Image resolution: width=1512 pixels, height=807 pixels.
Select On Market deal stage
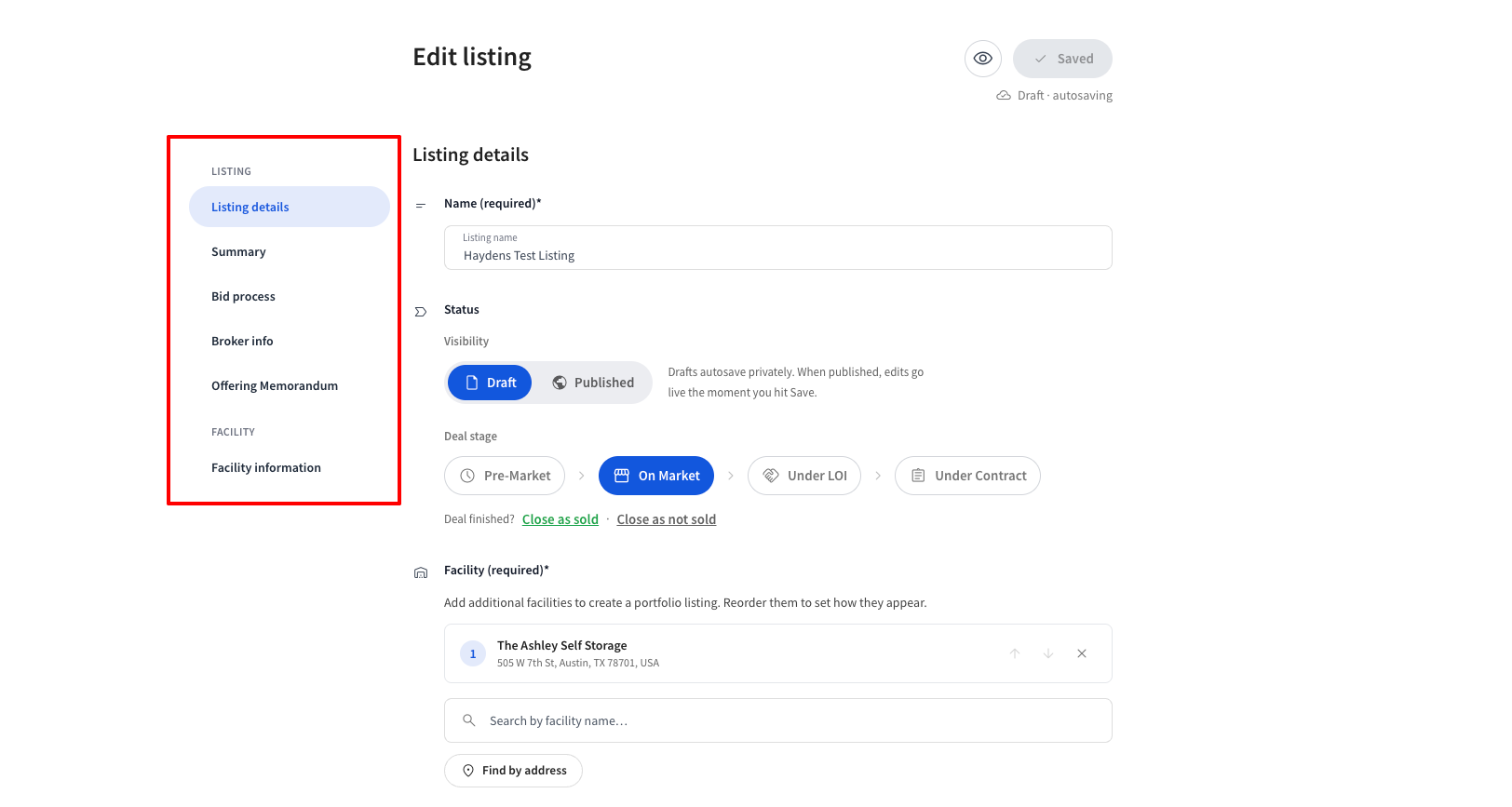[656, 476]
